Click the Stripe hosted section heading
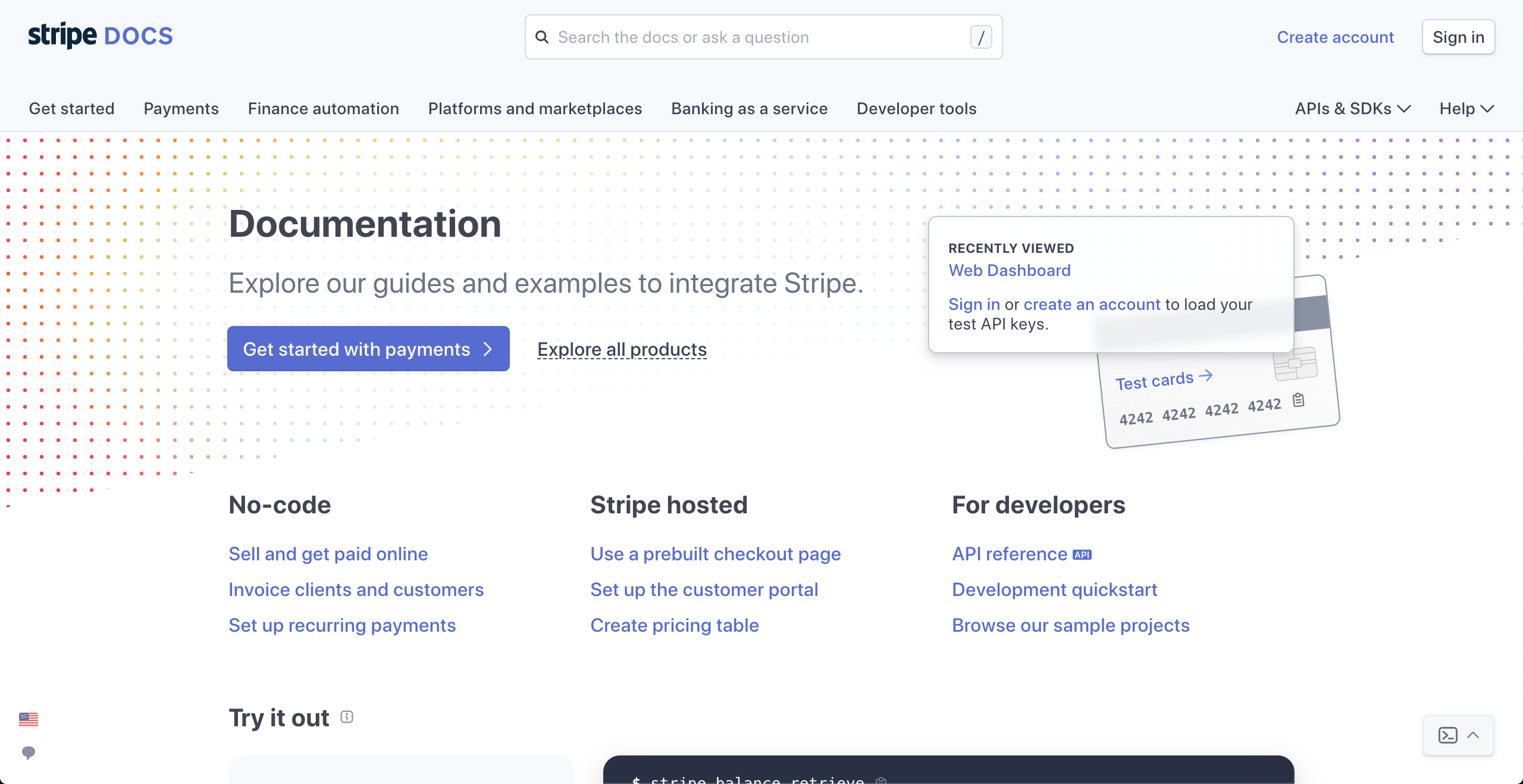The image size is (1523, 784). point(669,505)
